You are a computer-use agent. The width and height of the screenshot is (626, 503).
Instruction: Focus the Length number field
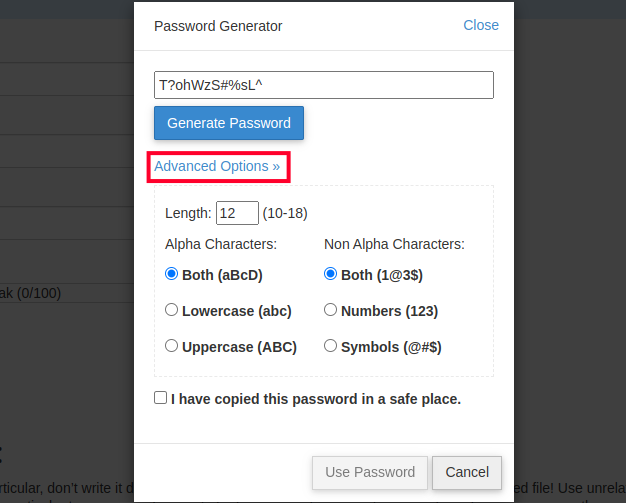[237, 213]
